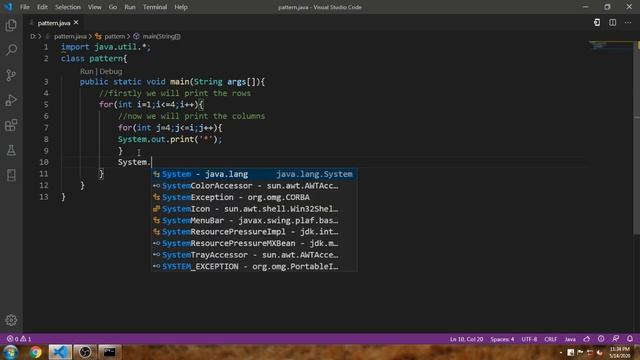This screenshot has height=360, width=640.
Task: Open the Search view in activity bar
Action: pos(11,50)
